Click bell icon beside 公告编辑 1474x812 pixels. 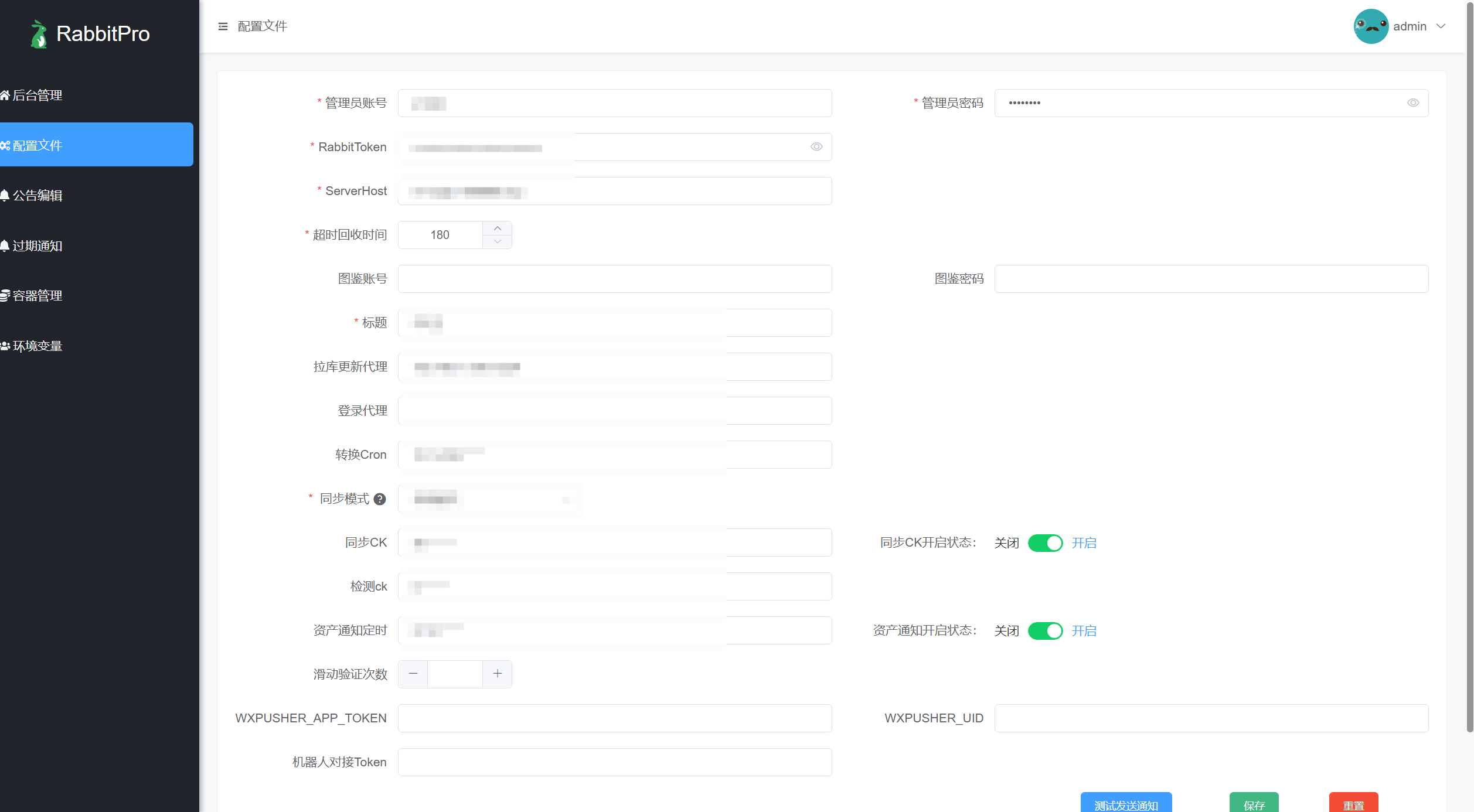5,195
